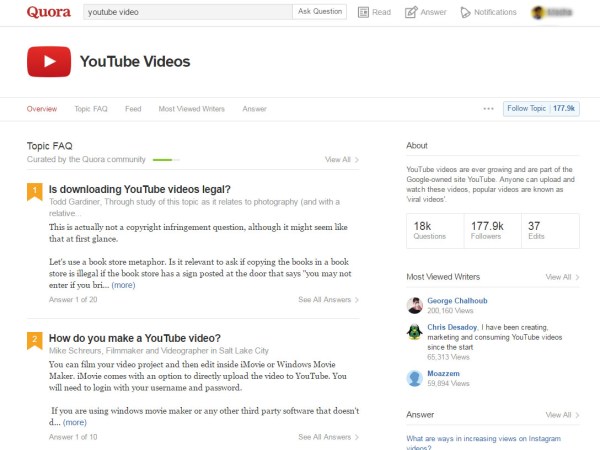This screenshot has width=600, height=450.
Task: Select the Most Viewed Writers tab
Action: click(192, 109)
